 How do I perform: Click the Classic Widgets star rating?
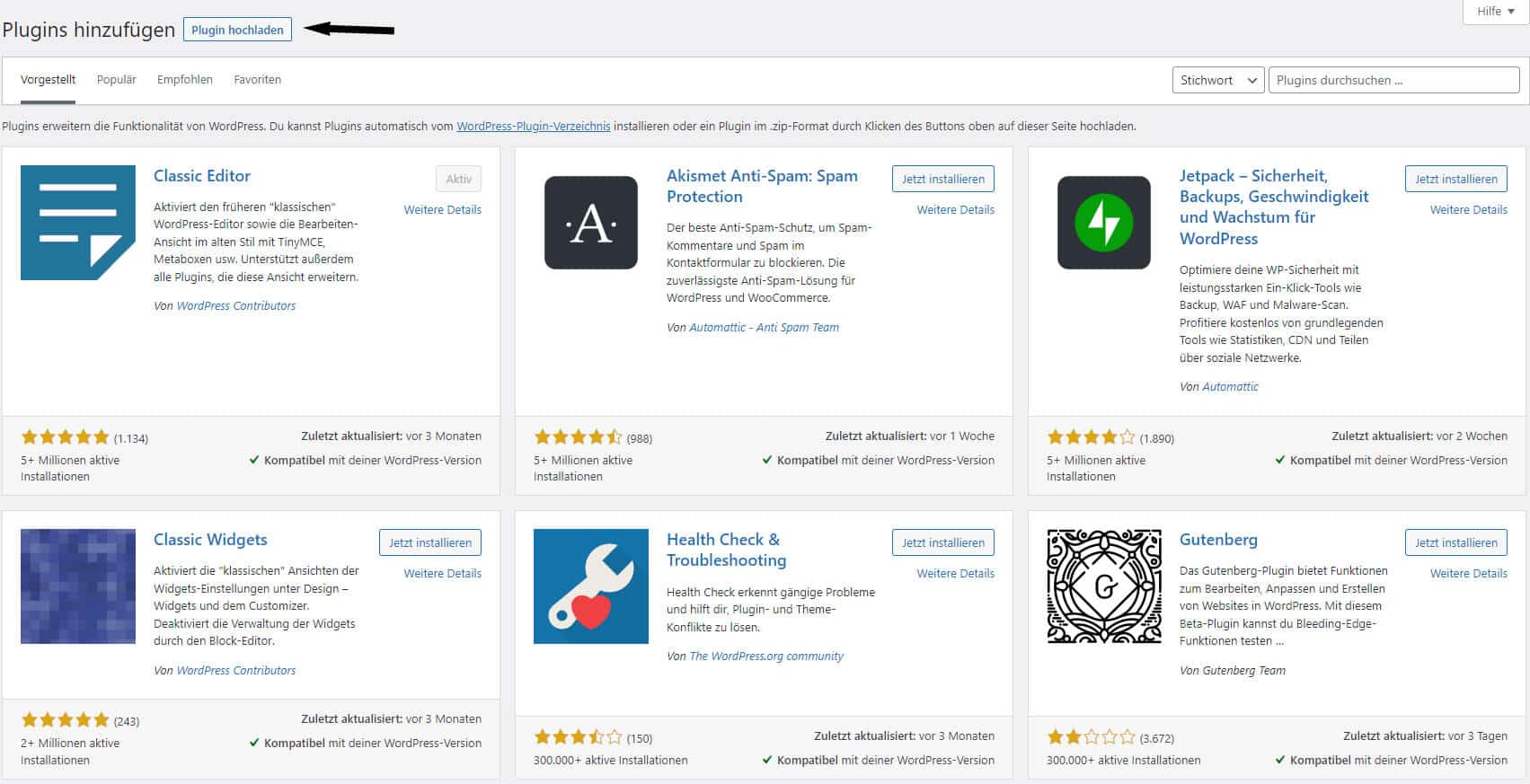(65, 720)
